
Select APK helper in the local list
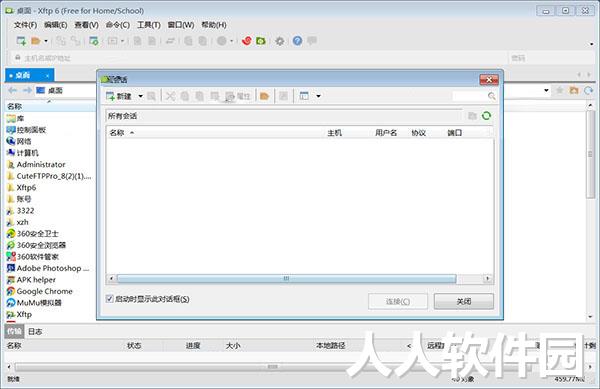click(31, 280)
